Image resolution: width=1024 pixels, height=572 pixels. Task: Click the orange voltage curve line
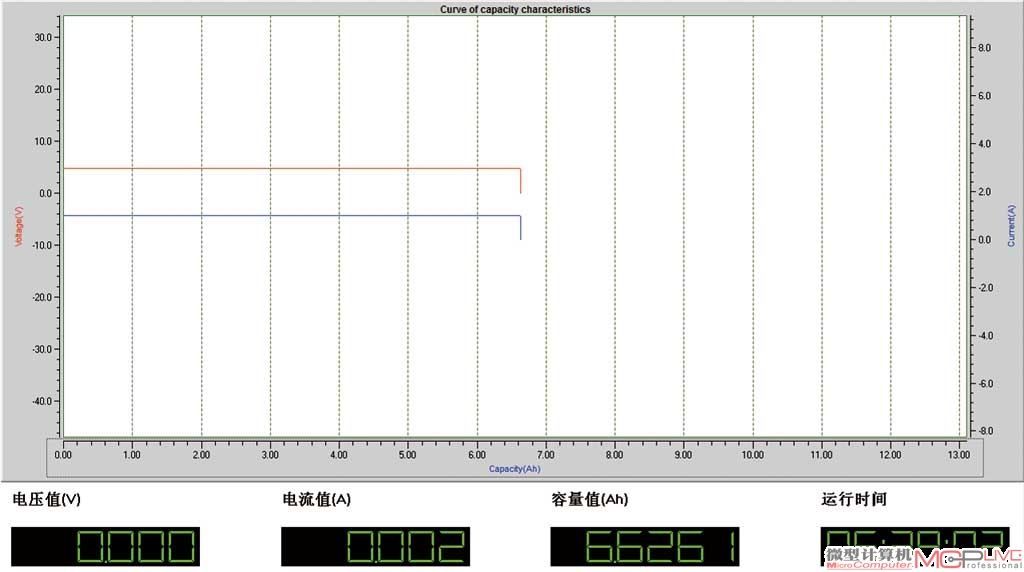[291, 168]
